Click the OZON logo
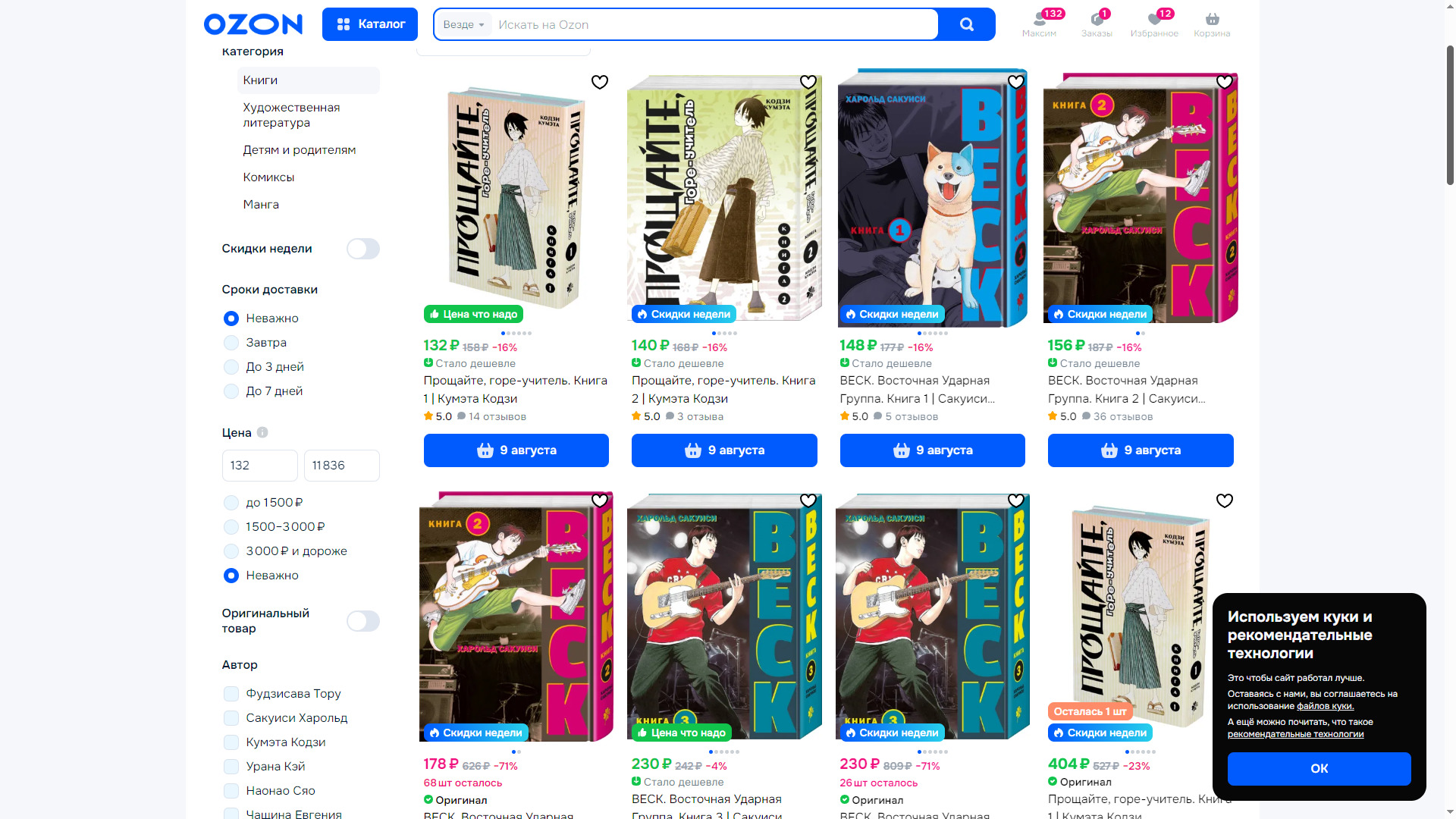1456x819 pixels. pos(253,24)
